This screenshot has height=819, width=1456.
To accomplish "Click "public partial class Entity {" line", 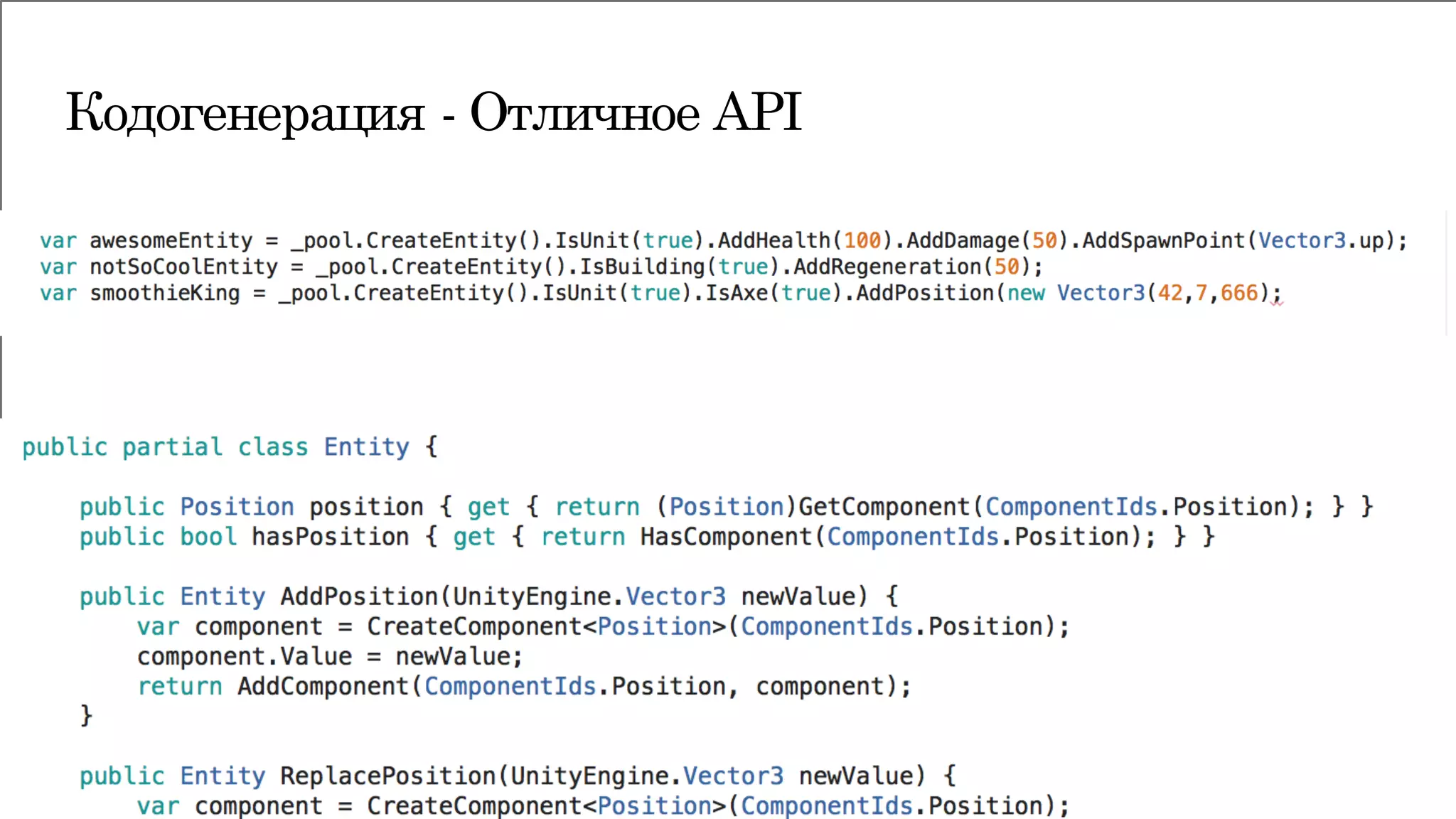I will point(230,447).
